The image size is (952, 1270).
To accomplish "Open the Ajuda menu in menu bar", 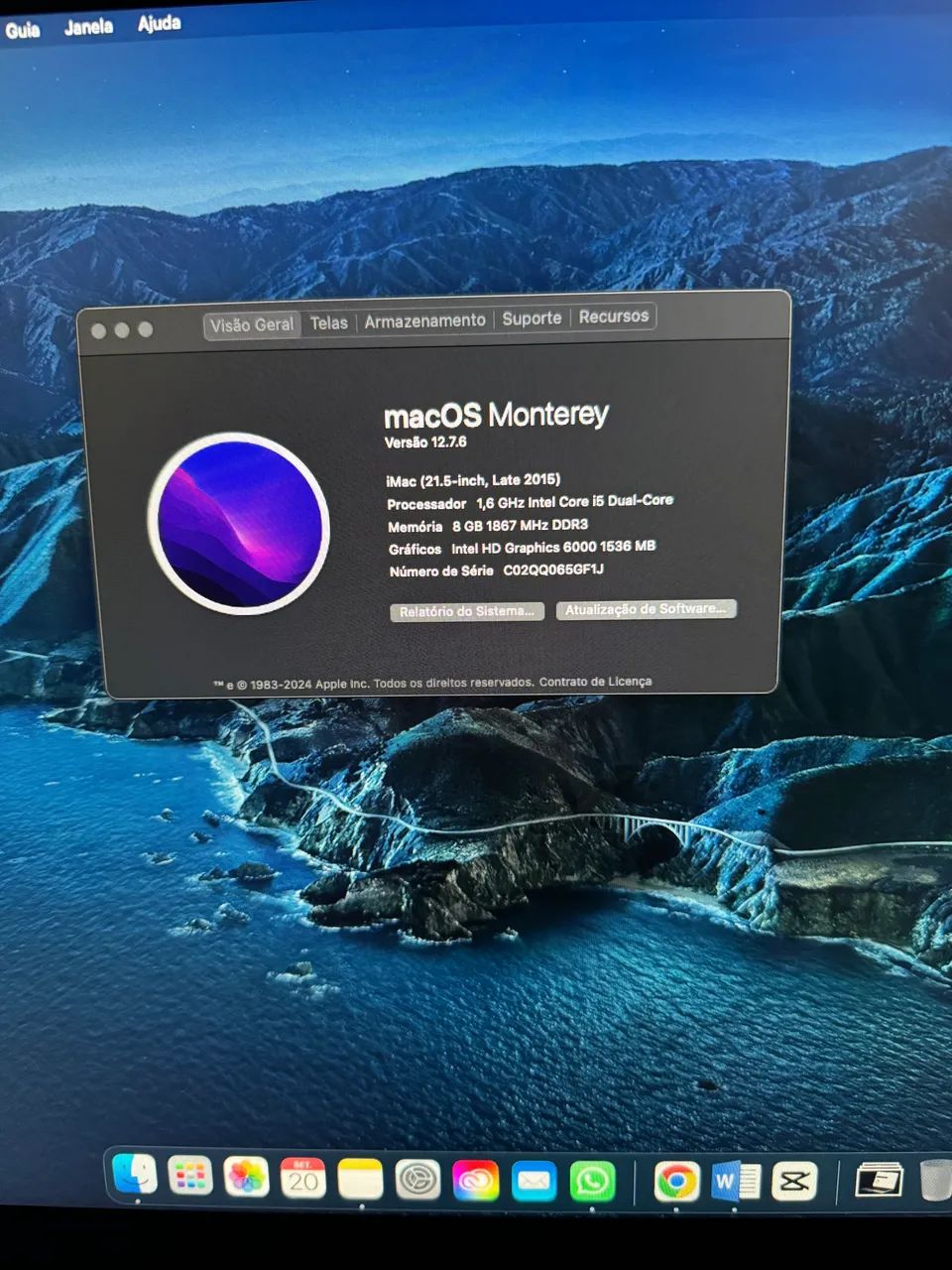I will [159, 23].
